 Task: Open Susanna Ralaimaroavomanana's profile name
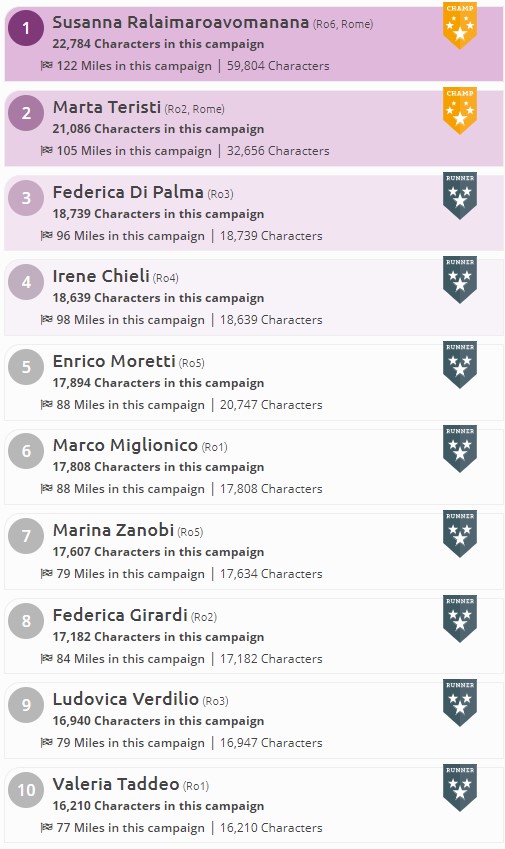click(x=181, y=22)
